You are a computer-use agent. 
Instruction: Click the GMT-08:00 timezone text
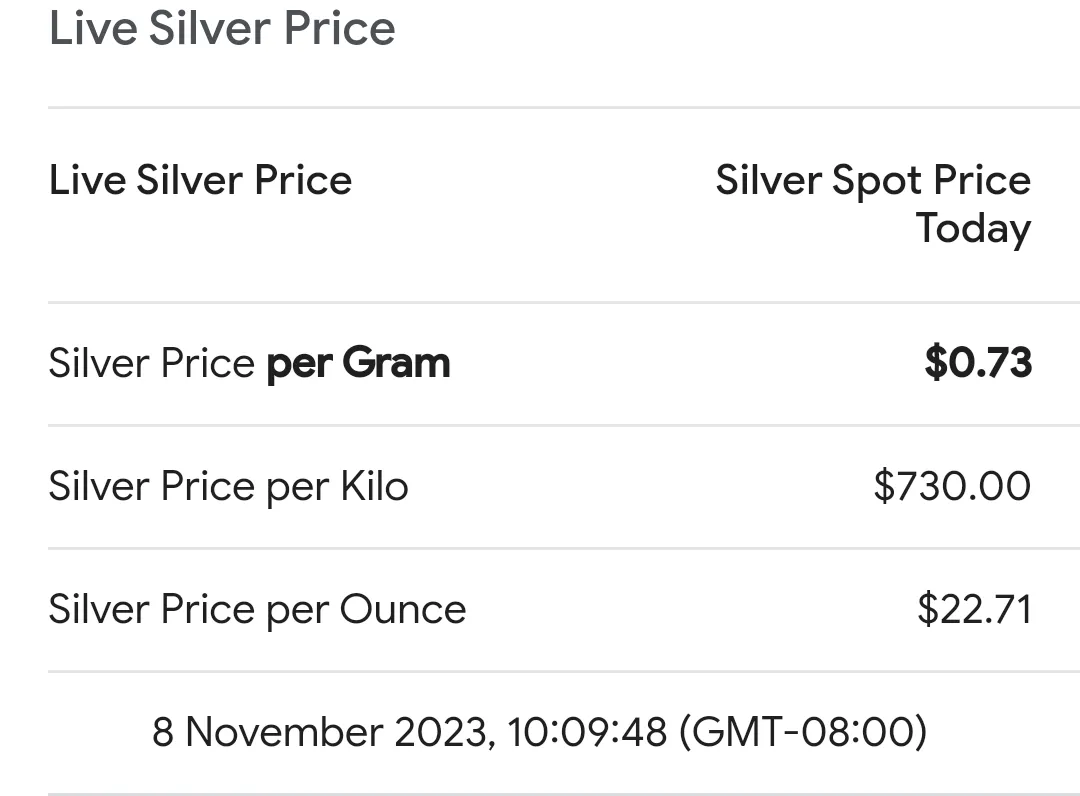[803, 733]
